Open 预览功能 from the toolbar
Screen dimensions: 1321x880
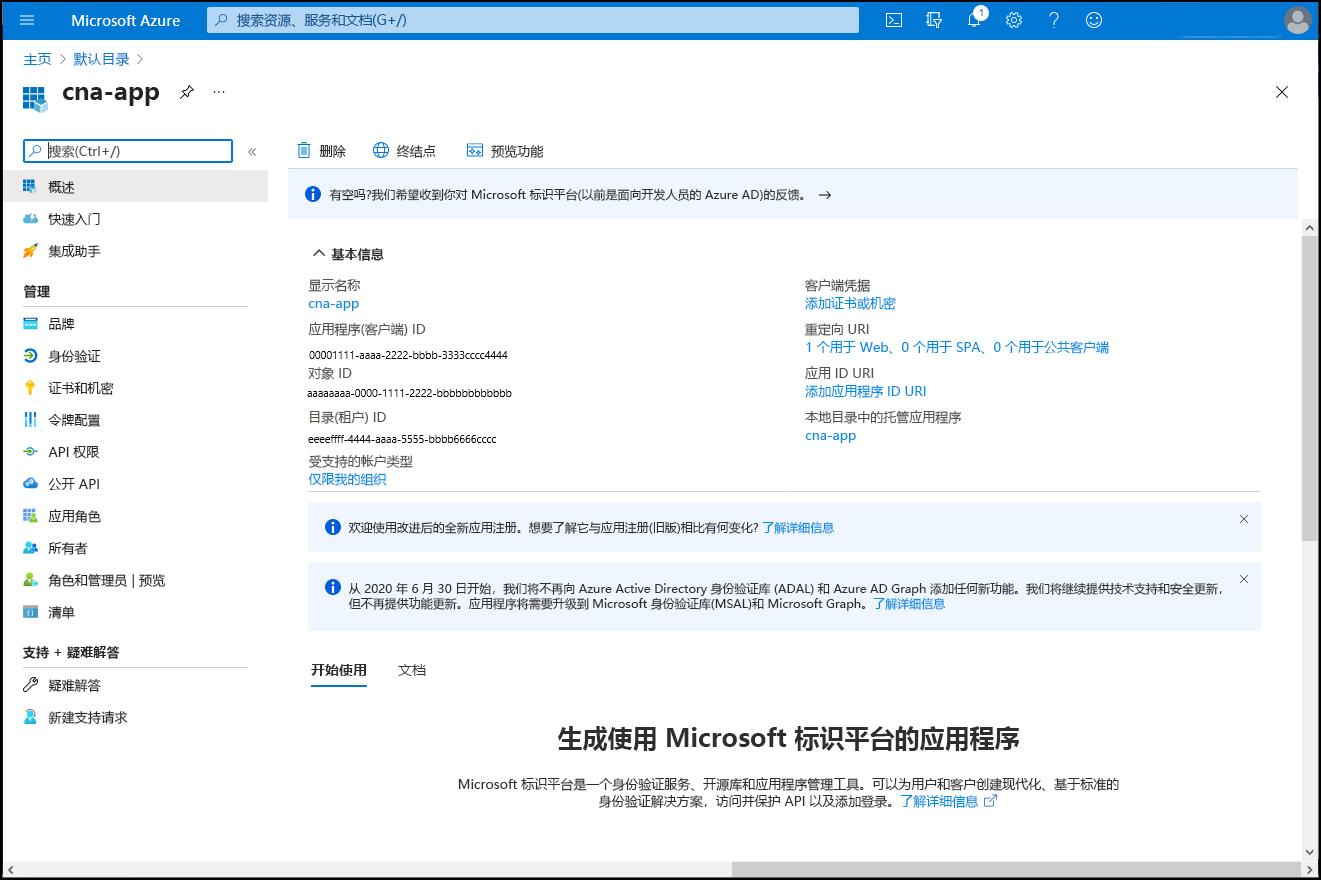coord(505,151)
